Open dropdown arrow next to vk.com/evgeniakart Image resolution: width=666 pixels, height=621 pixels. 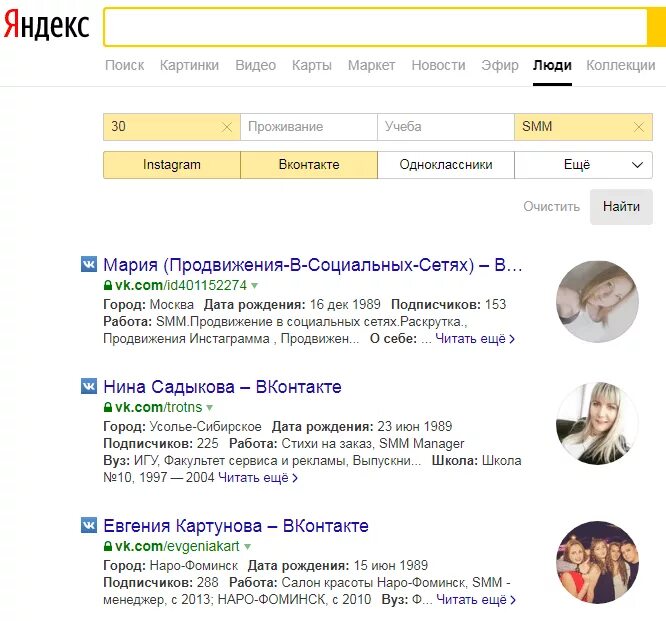247,547
